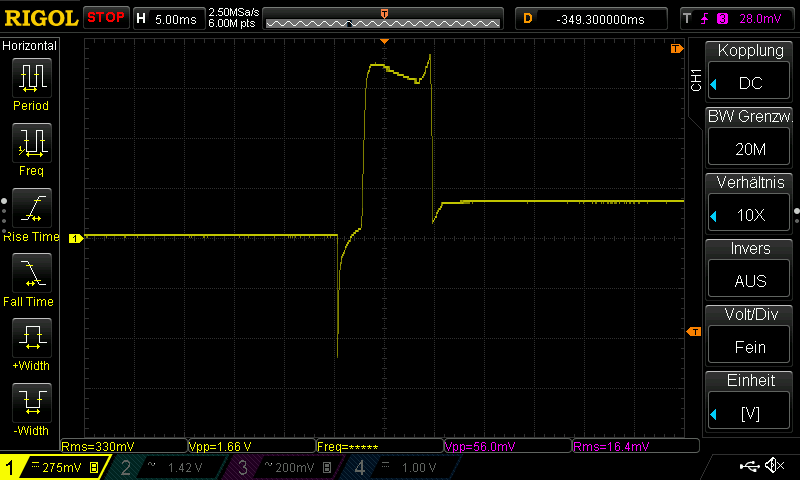Viewport: 800px width, 480px height.
Task: Click the speaker mute icon
Action: click(776, 465)
